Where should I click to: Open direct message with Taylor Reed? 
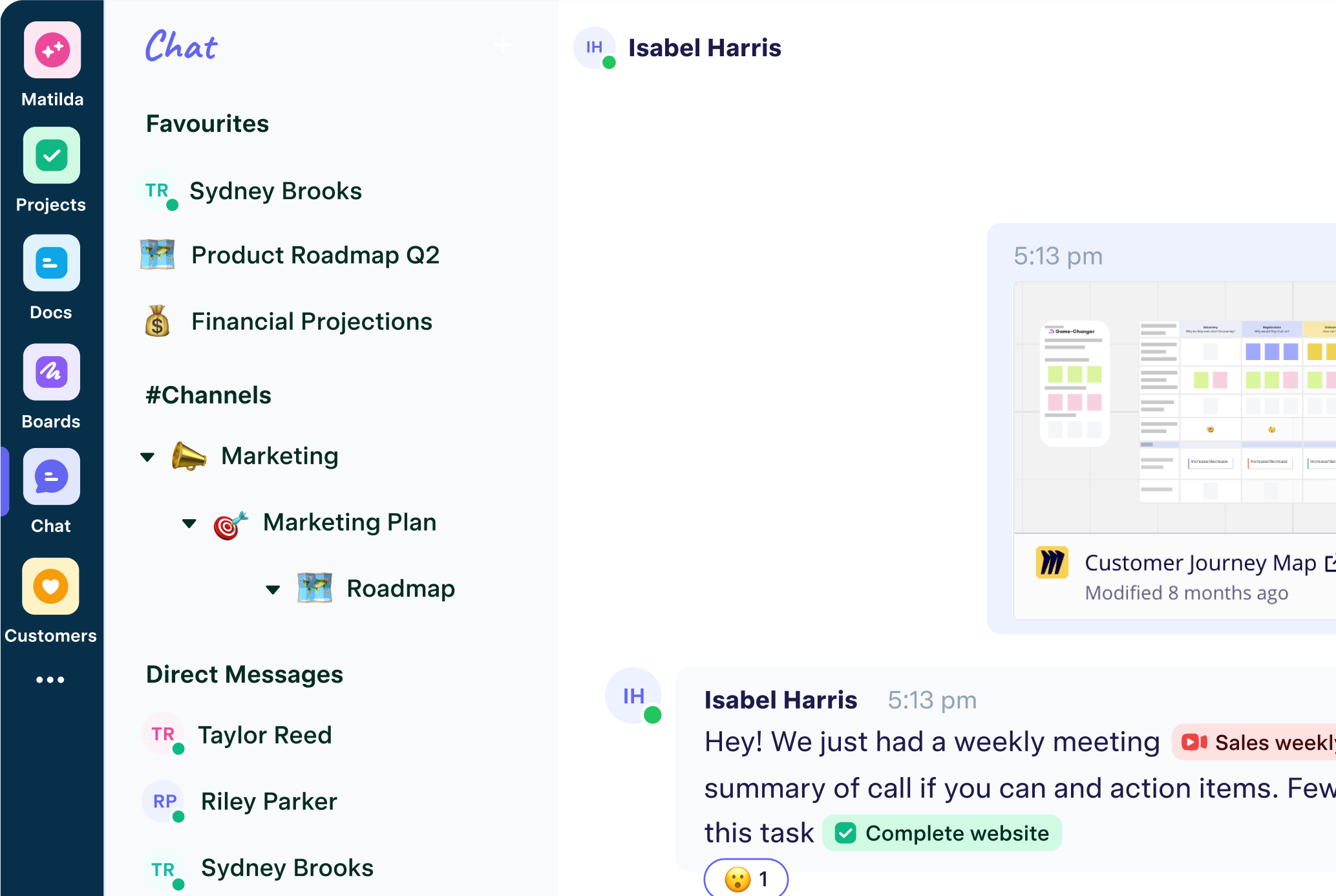(264, 735)
